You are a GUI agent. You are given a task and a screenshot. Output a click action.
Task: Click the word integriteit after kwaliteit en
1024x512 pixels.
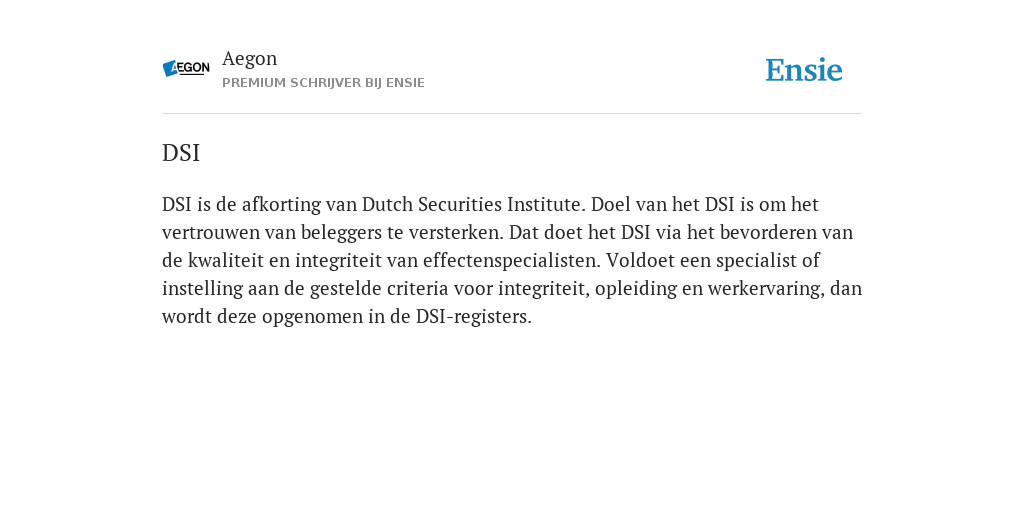click(x=338, y=261)
